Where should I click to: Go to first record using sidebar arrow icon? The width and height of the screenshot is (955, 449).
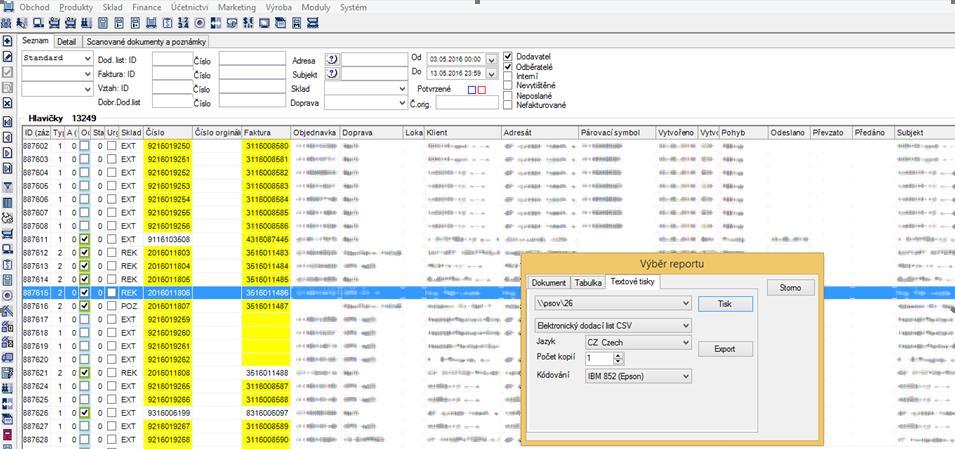click(8, 122)
